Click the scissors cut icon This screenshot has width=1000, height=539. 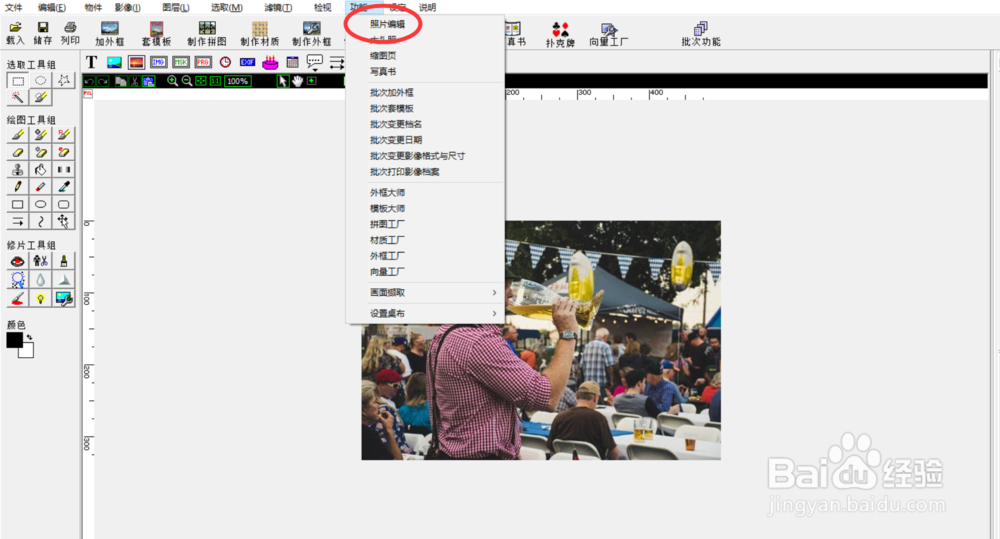[134, 81]
